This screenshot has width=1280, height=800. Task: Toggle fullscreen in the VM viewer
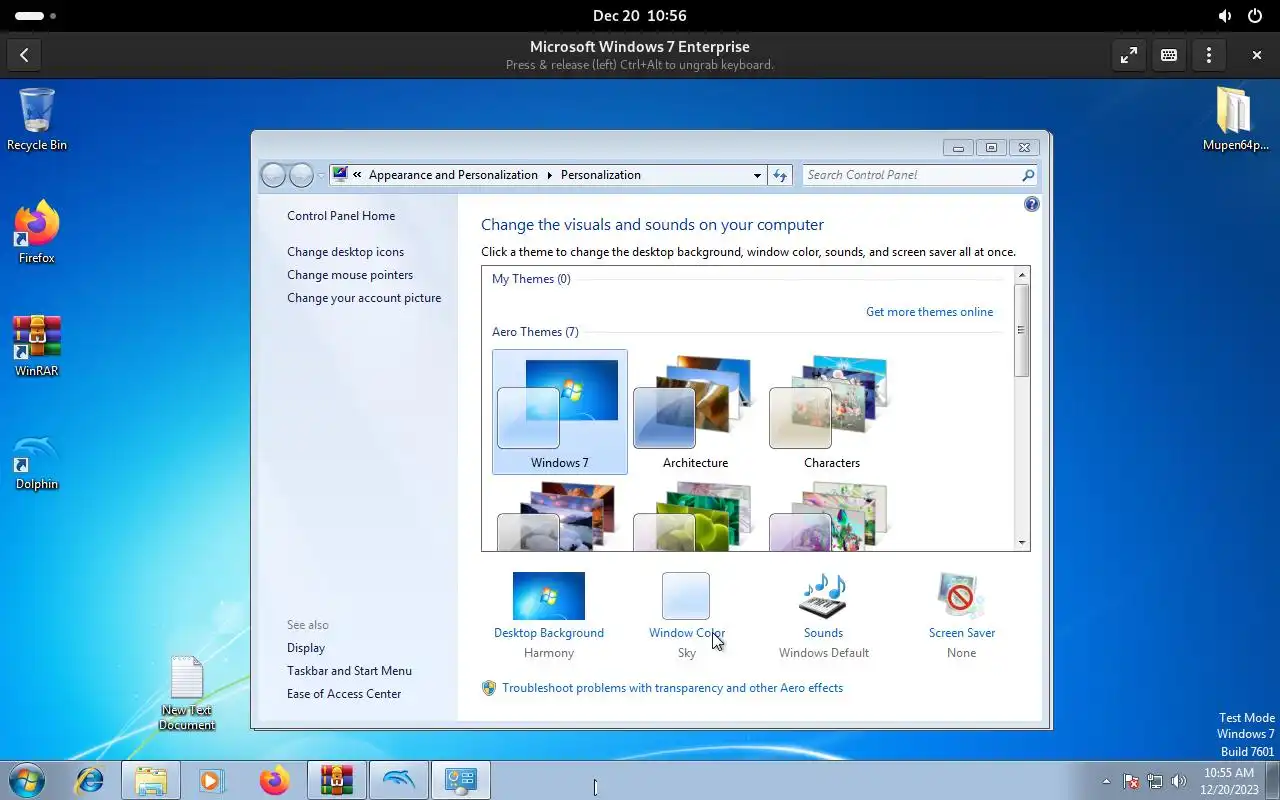(1129, 55)
